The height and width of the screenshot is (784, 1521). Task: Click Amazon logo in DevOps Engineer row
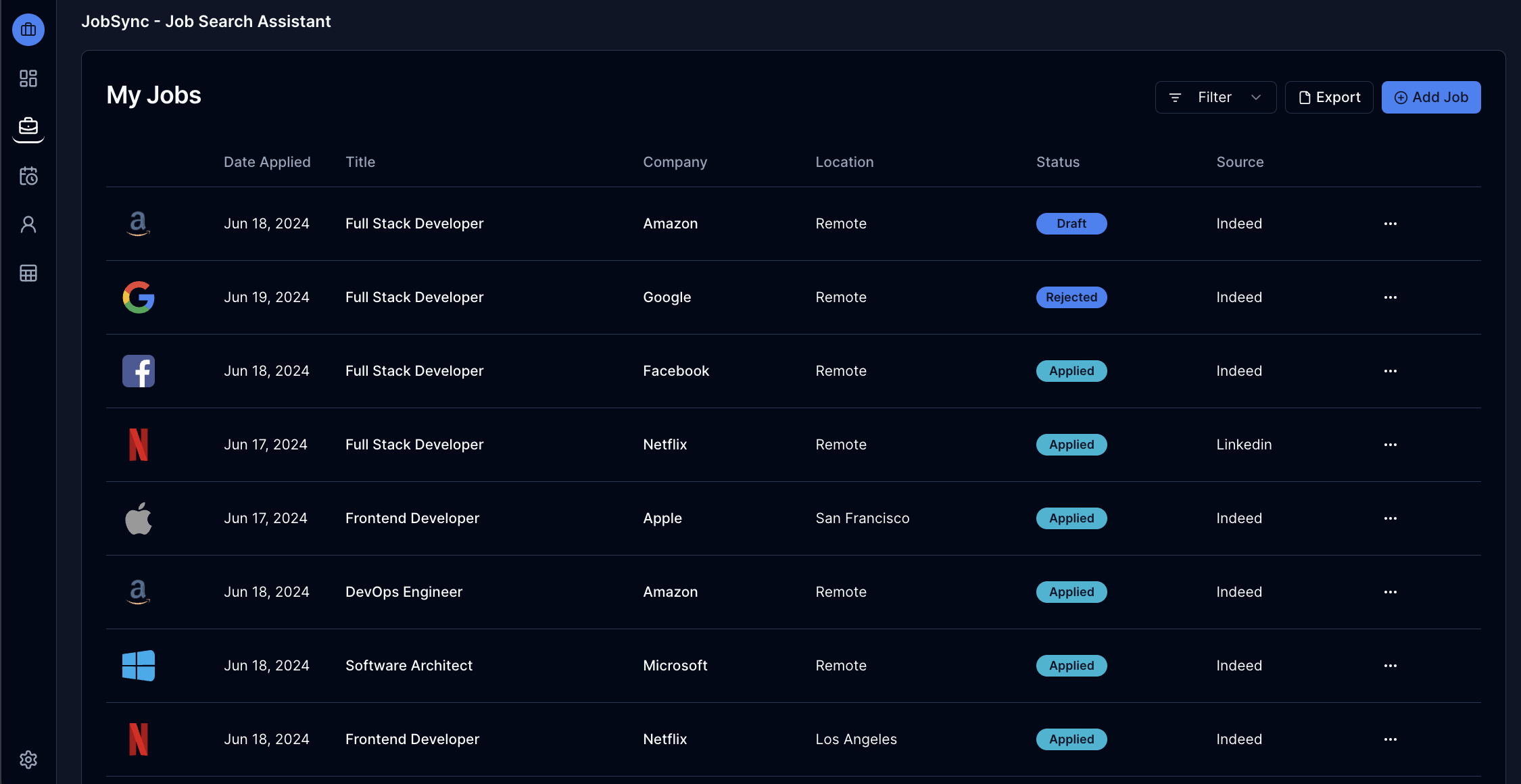139,592
